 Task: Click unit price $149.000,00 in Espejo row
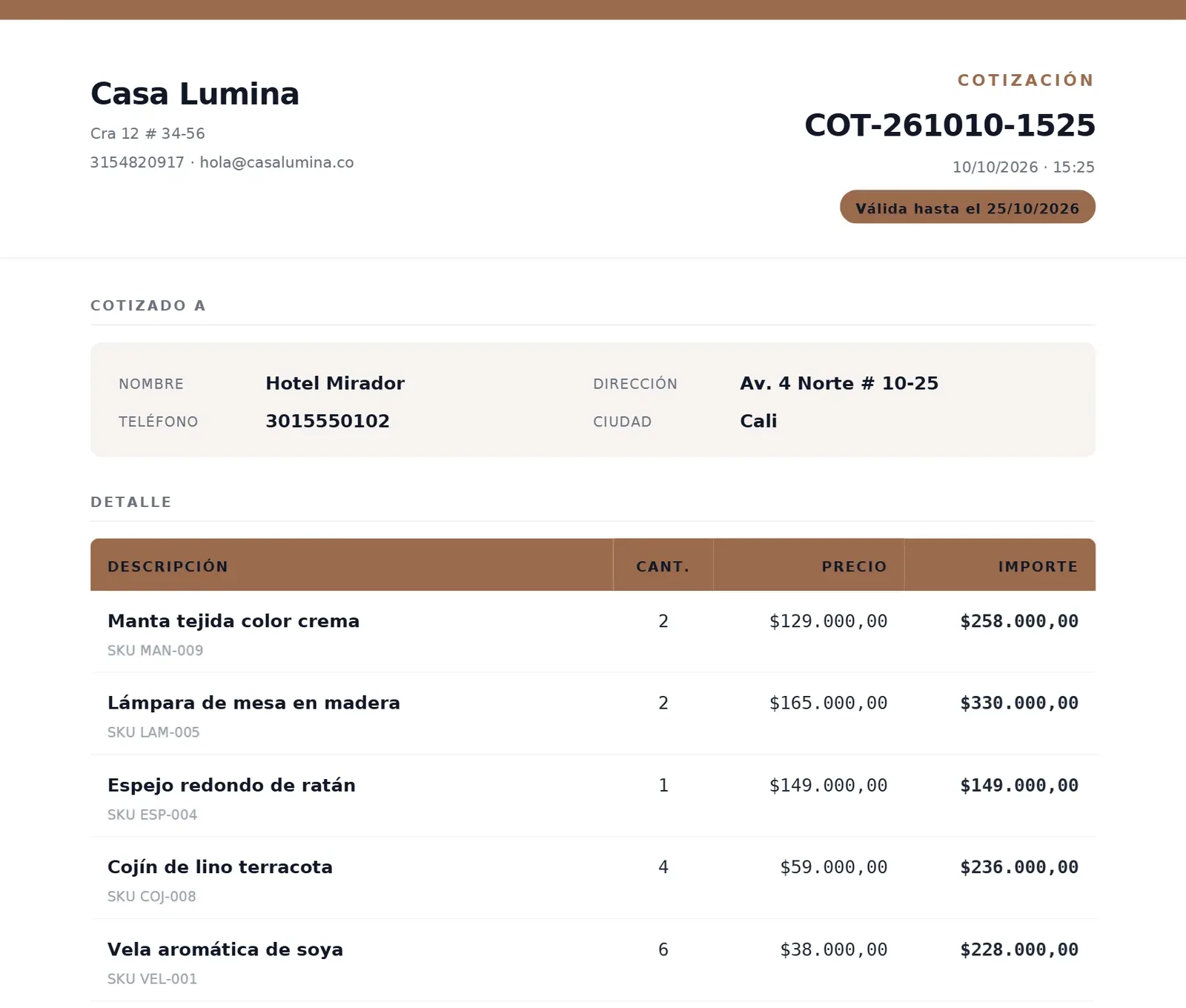829,785
